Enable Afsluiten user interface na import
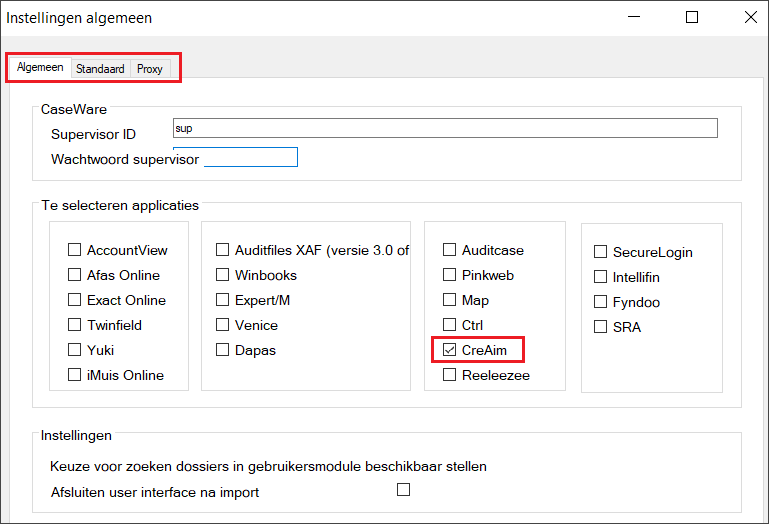The image size is (769, 524). tap(404, 490)
